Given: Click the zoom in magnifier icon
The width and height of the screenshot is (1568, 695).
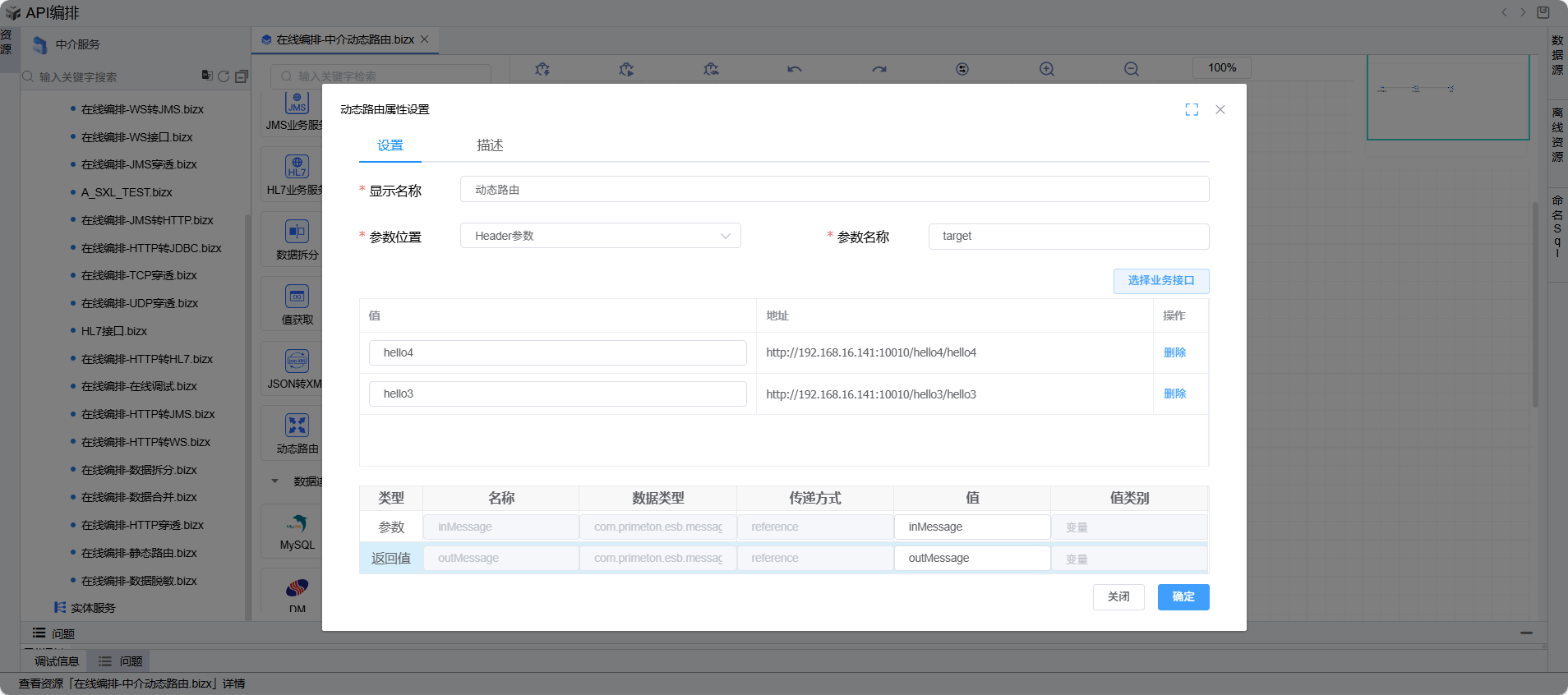Looking at the screenshot, I should tap(1046, 70).
